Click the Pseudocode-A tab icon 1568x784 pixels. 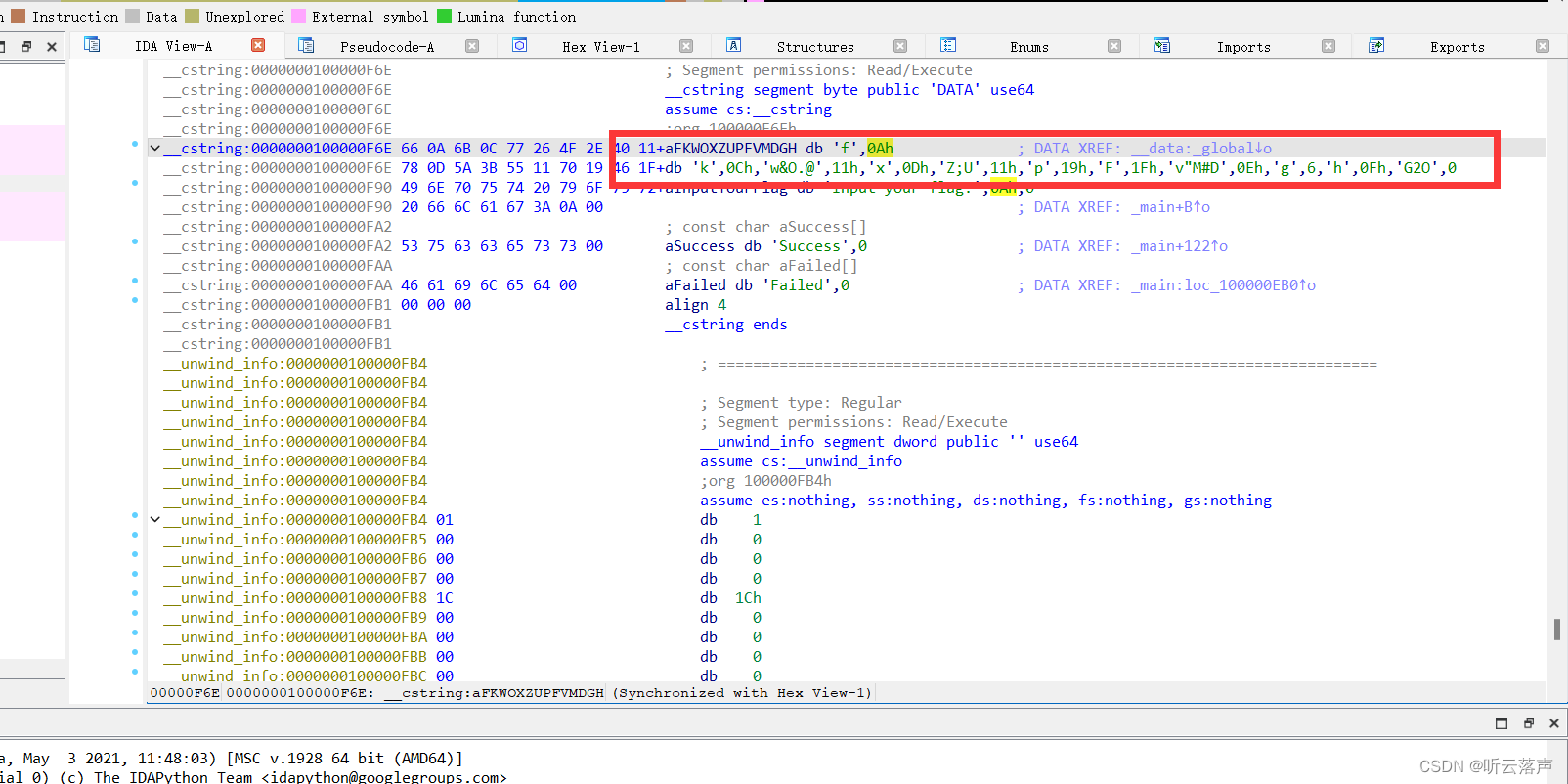306,45
